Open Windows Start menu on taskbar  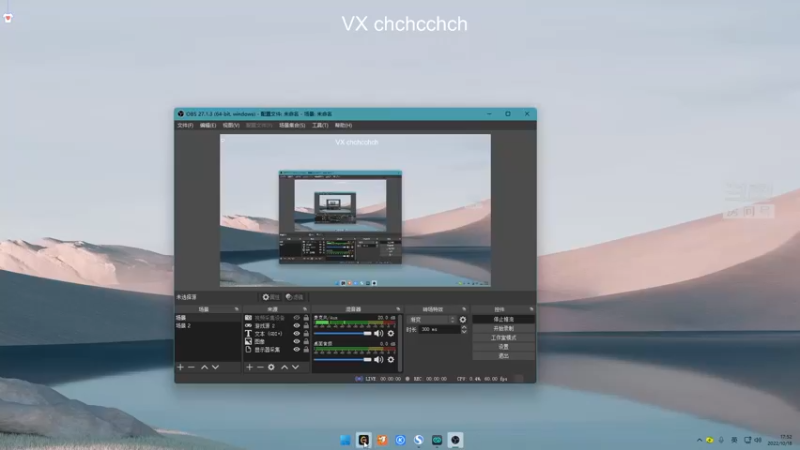pyautogui.click(x=345, y=440)
